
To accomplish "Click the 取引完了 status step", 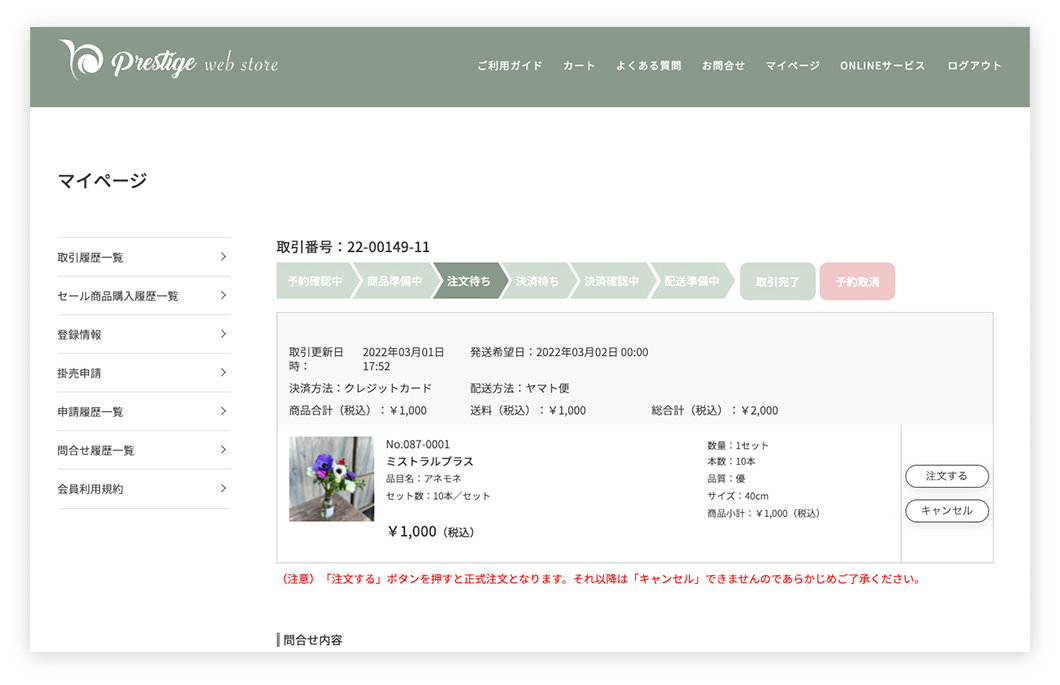I will pos(778,282).
